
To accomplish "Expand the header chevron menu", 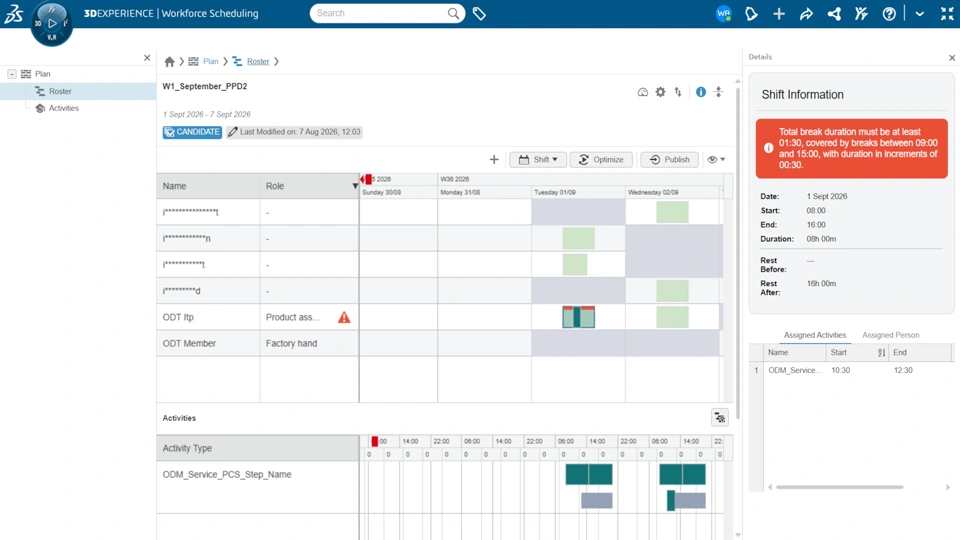I will 920,13.
